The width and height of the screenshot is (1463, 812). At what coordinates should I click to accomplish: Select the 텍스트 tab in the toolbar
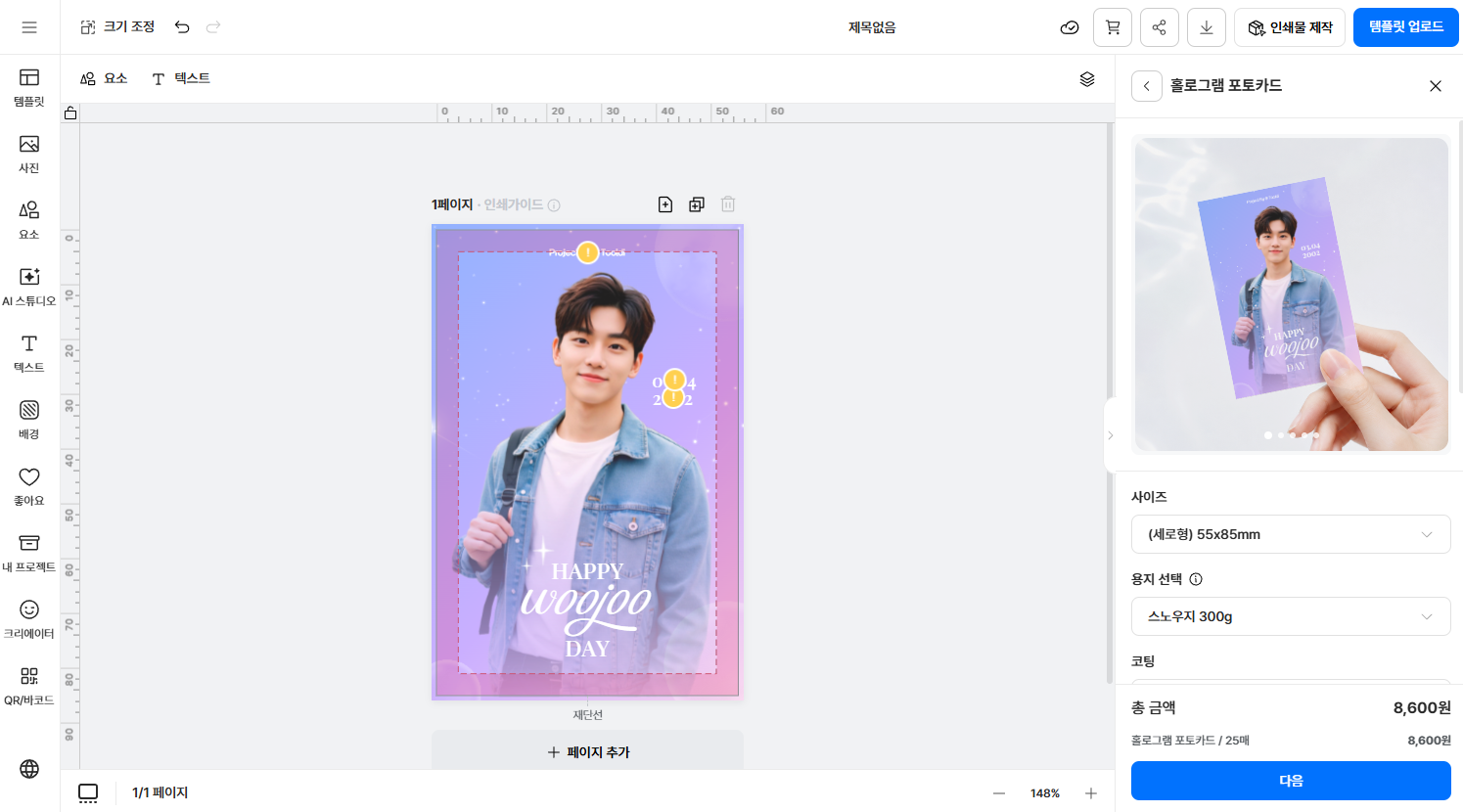181,79
